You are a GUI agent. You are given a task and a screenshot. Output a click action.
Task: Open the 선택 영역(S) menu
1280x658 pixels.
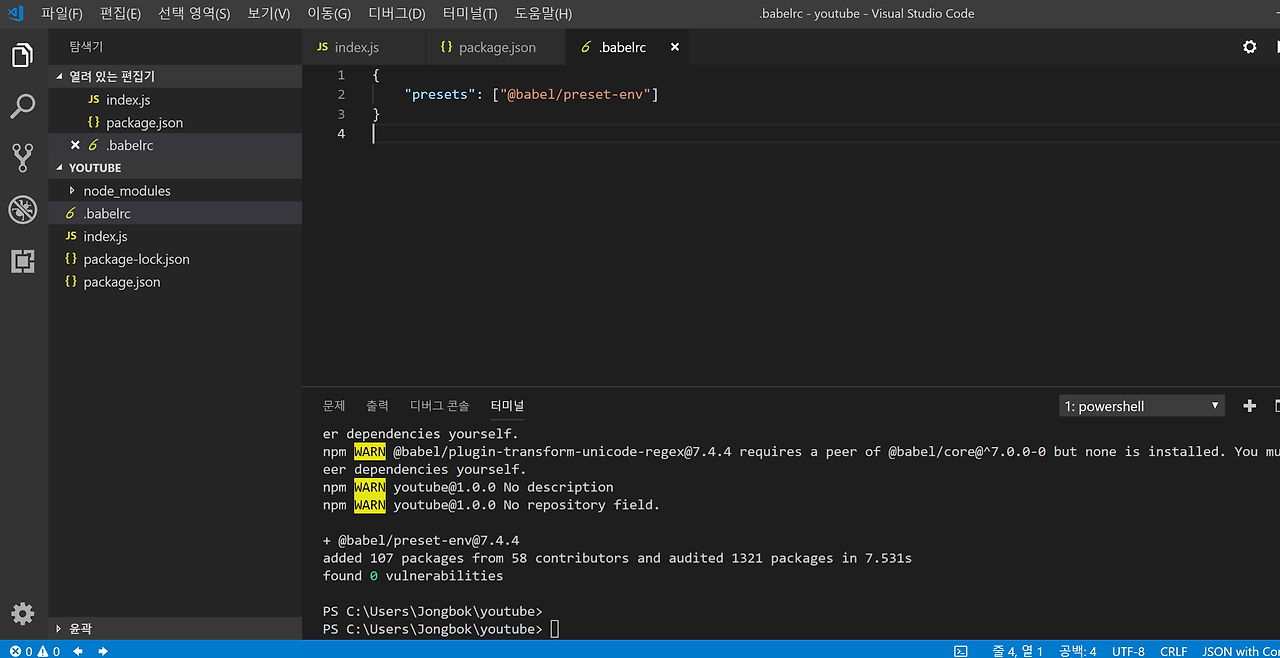(x=194, y=14)
